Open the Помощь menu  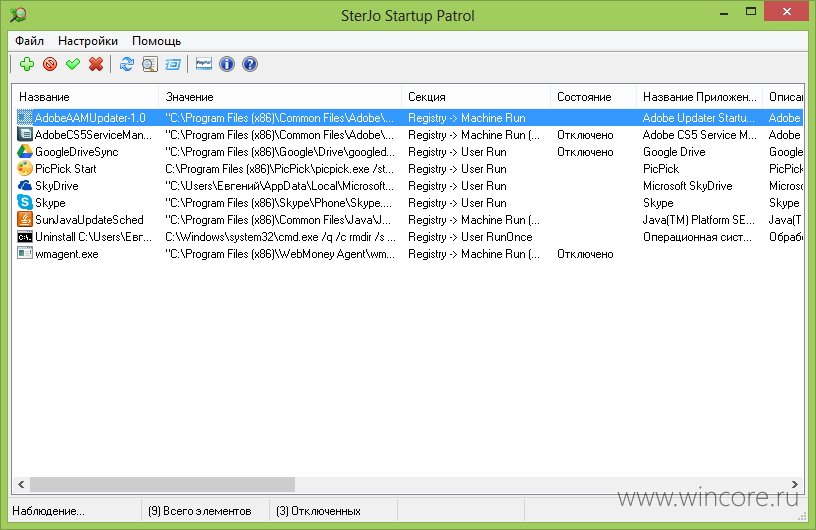157,41
